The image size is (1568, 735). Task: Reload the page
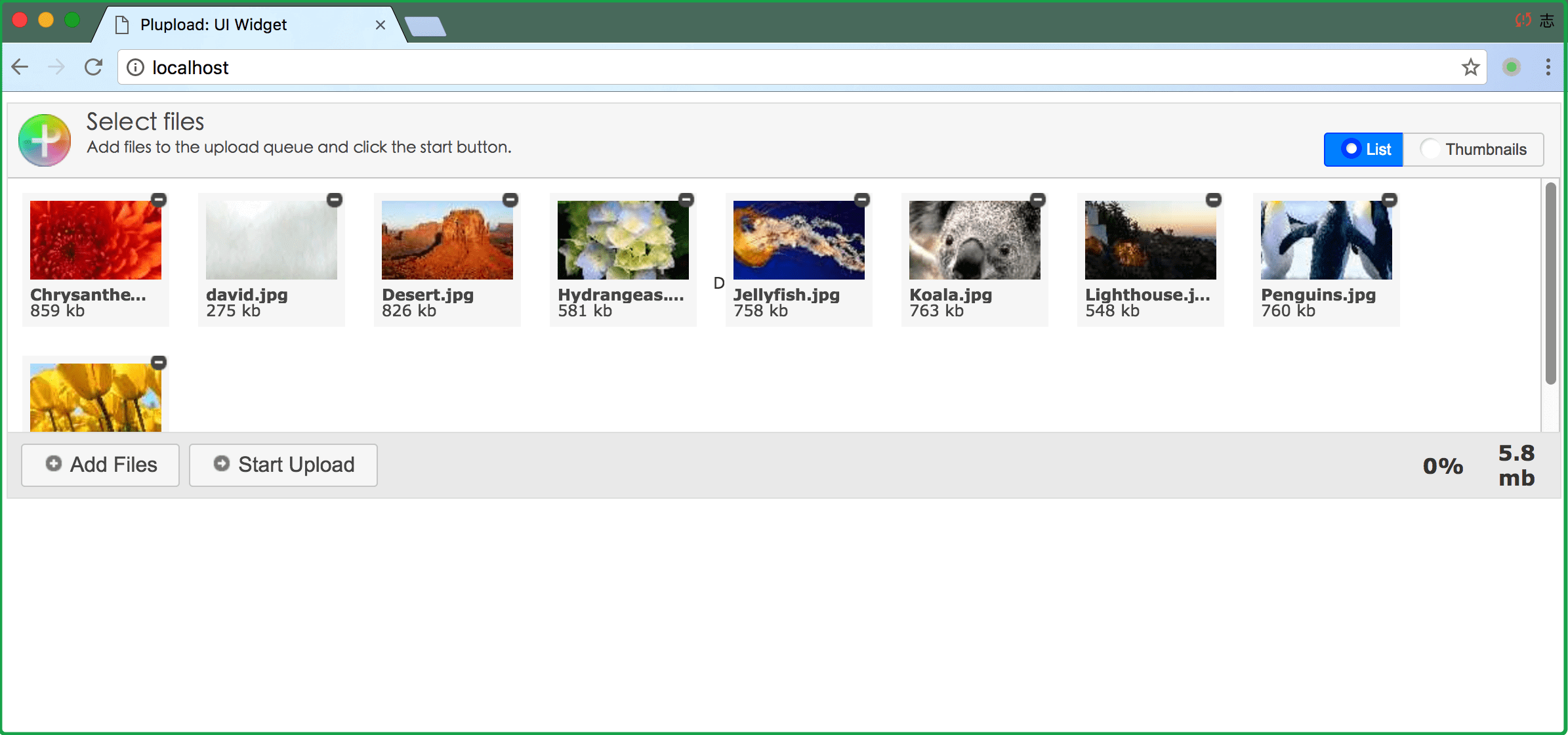[93, 67]
